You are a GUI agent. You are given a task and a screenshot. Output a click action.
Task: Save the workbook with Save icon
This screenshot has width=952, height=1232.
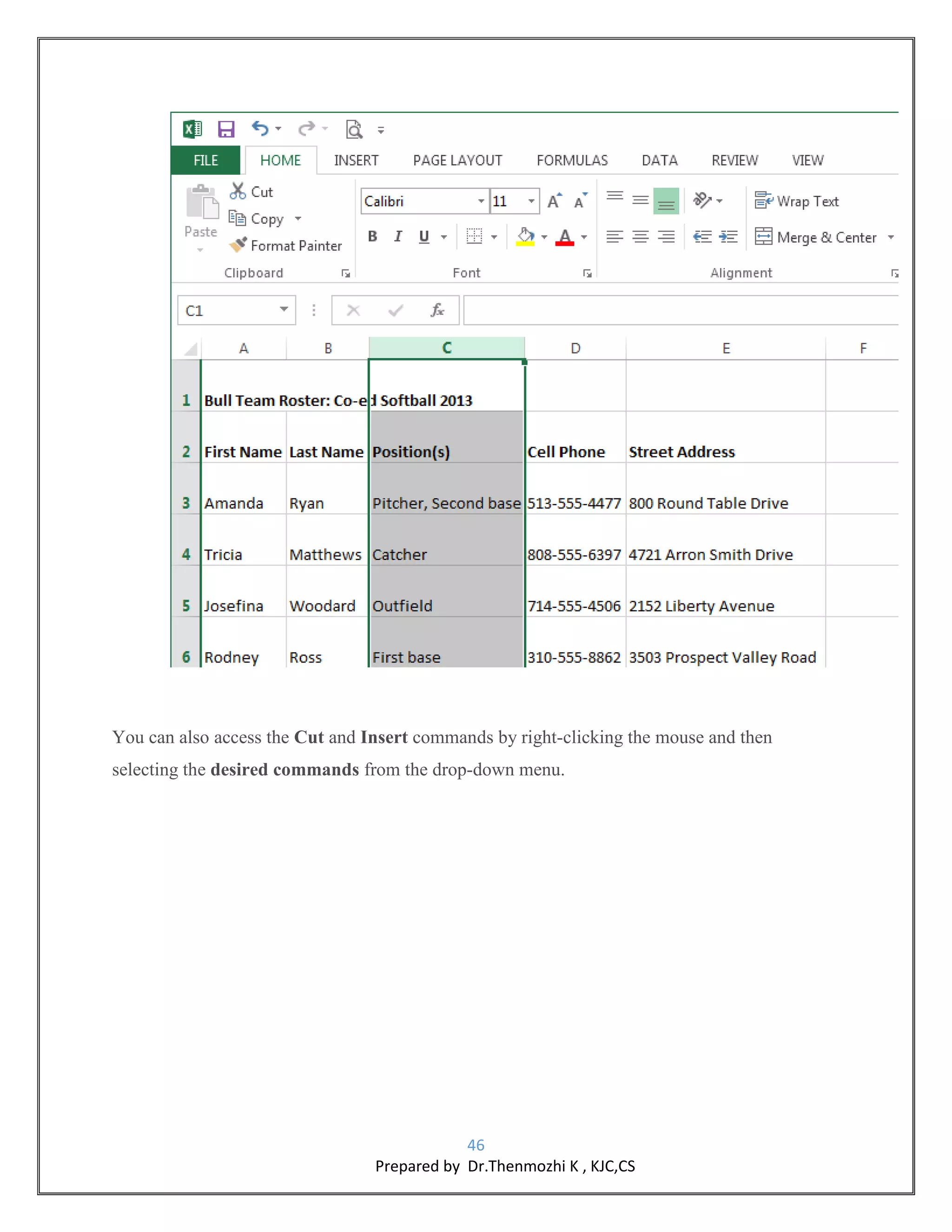coord(226,129)
